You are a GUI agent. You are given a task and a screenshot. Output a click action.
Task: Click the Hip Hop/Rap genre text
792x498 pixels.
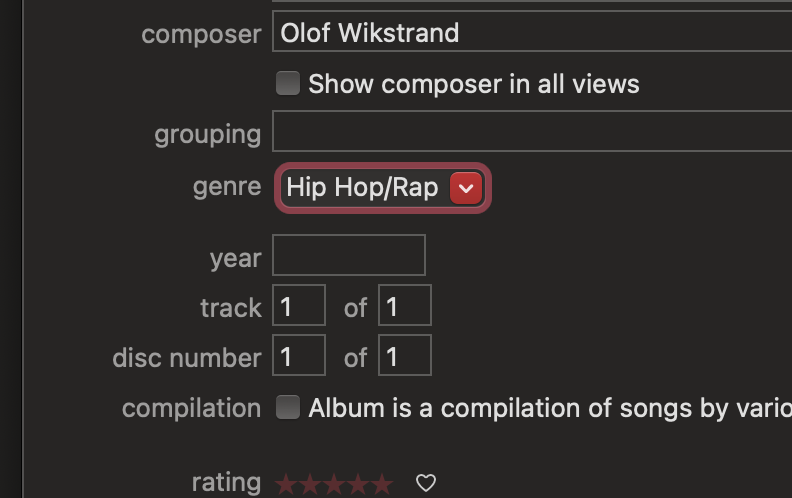click(362, 187)
